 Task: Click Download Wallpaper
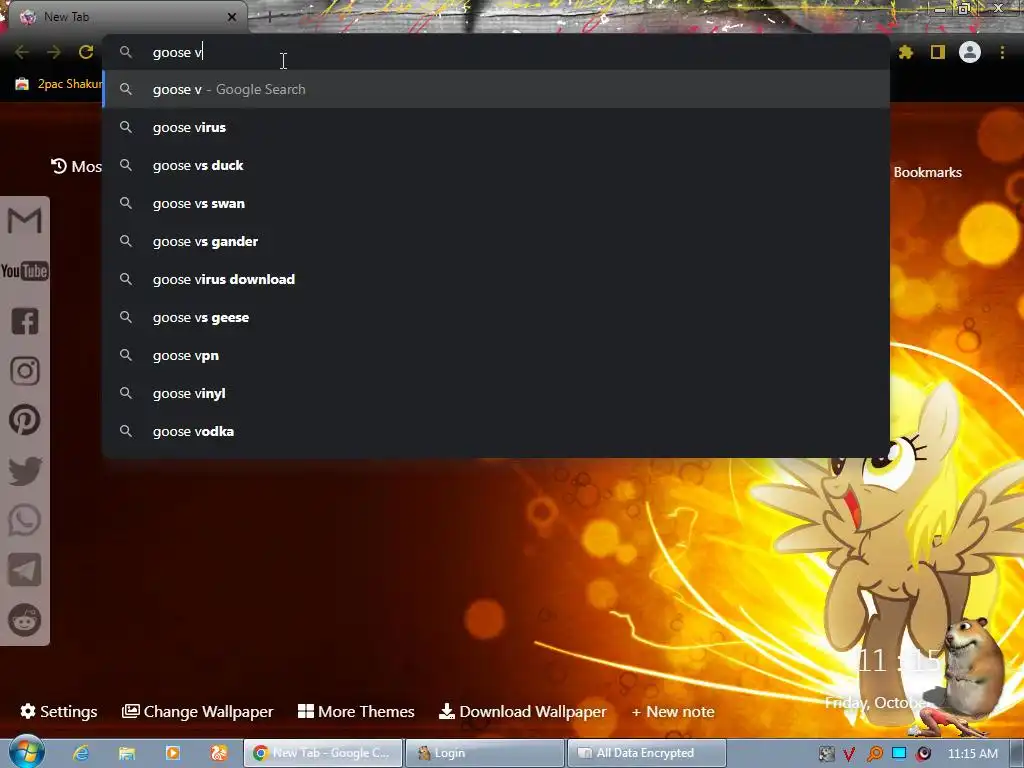click(x=522, y=711)
